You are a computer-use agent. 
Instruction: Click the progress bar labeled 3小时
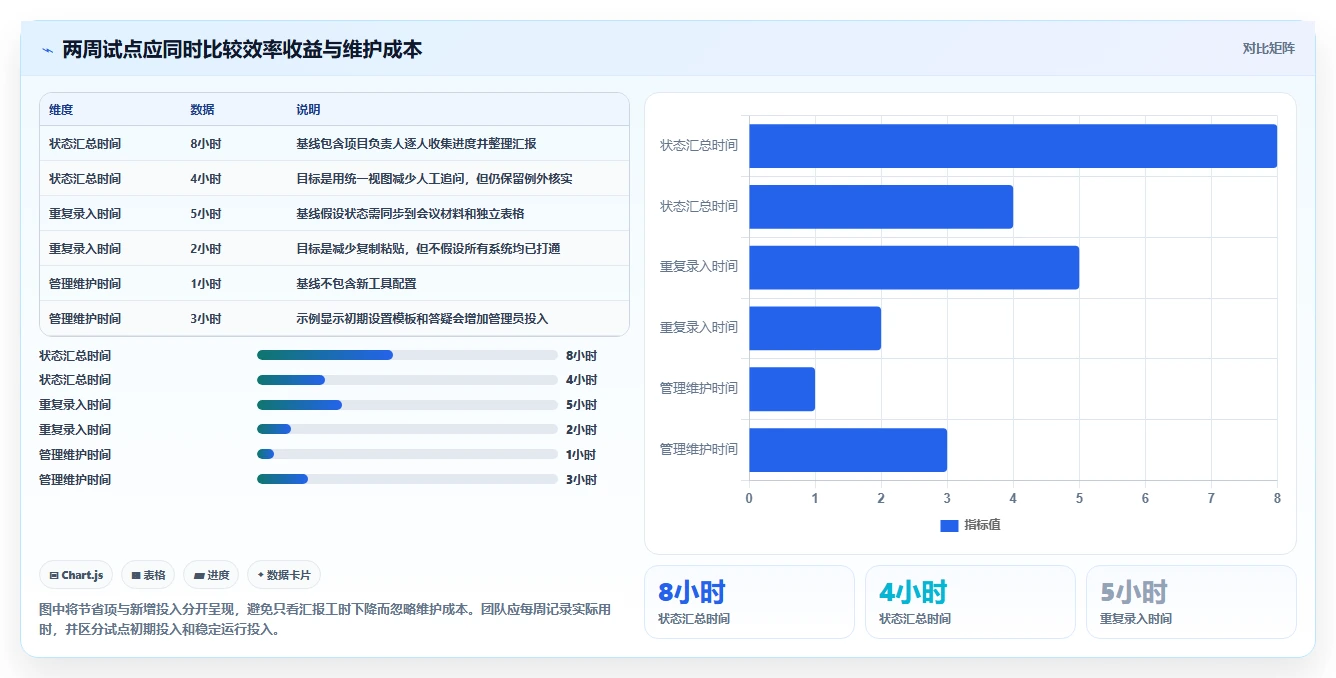(x=407, y=480)
